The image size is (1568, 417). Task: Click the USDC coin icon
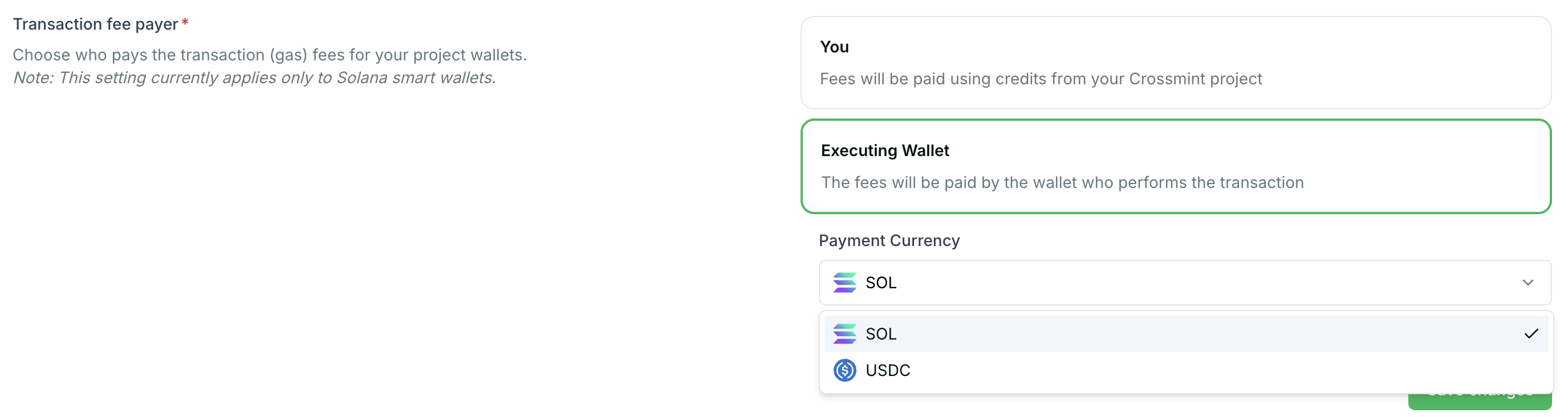(x=844, y=370)
